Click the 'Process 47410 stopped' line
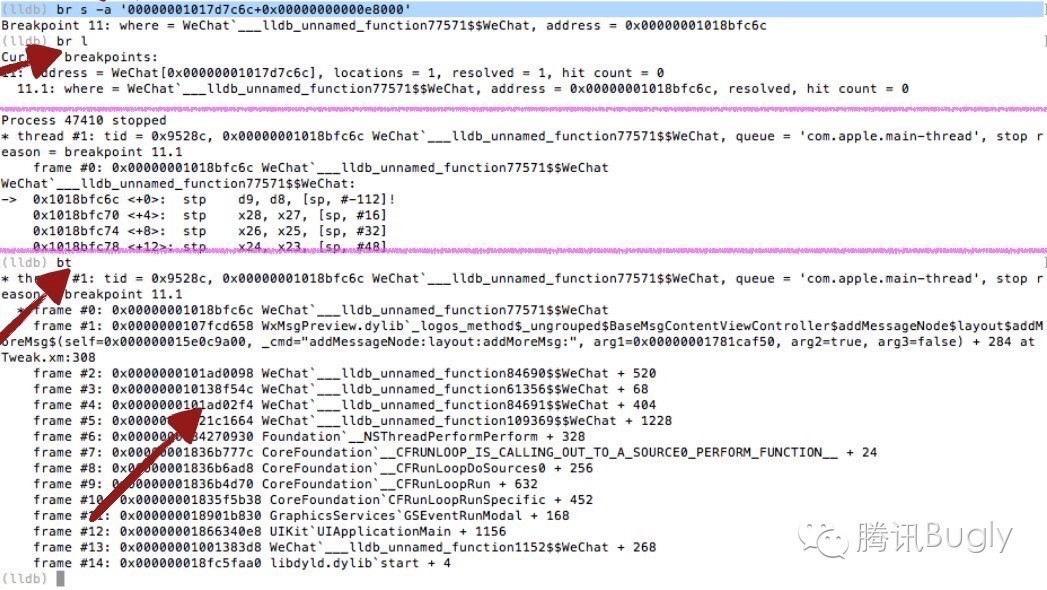The image size is (1047, 590). click(83, 121)
